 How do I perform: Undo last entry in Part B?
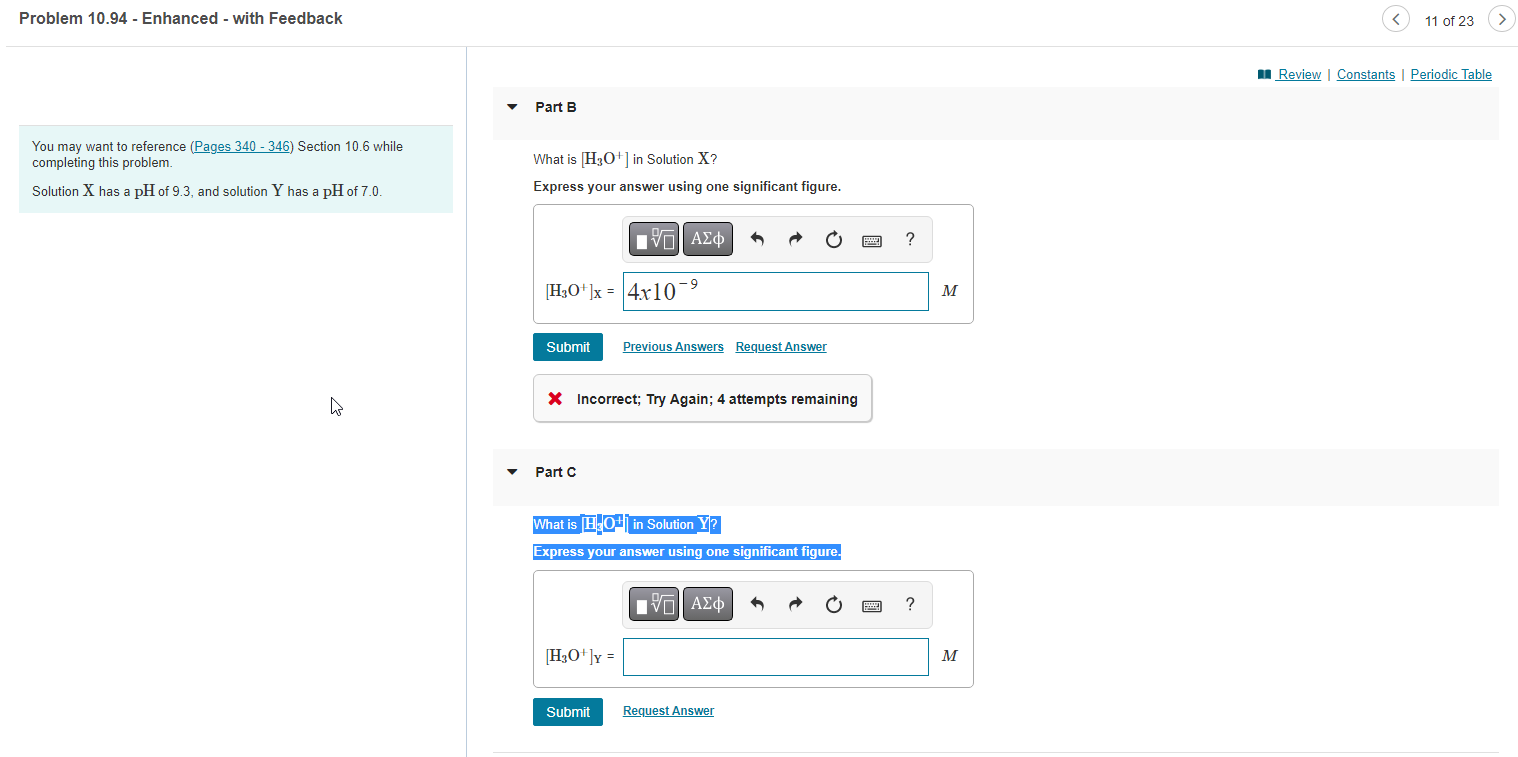tap(757, 239)
